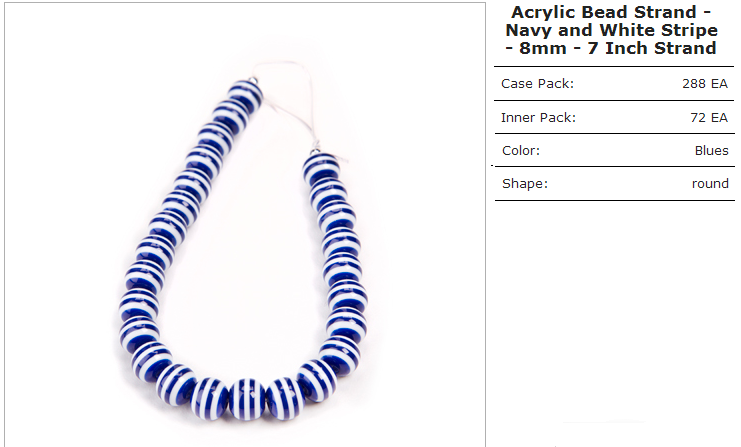Open the bead strand product photo

245,225
